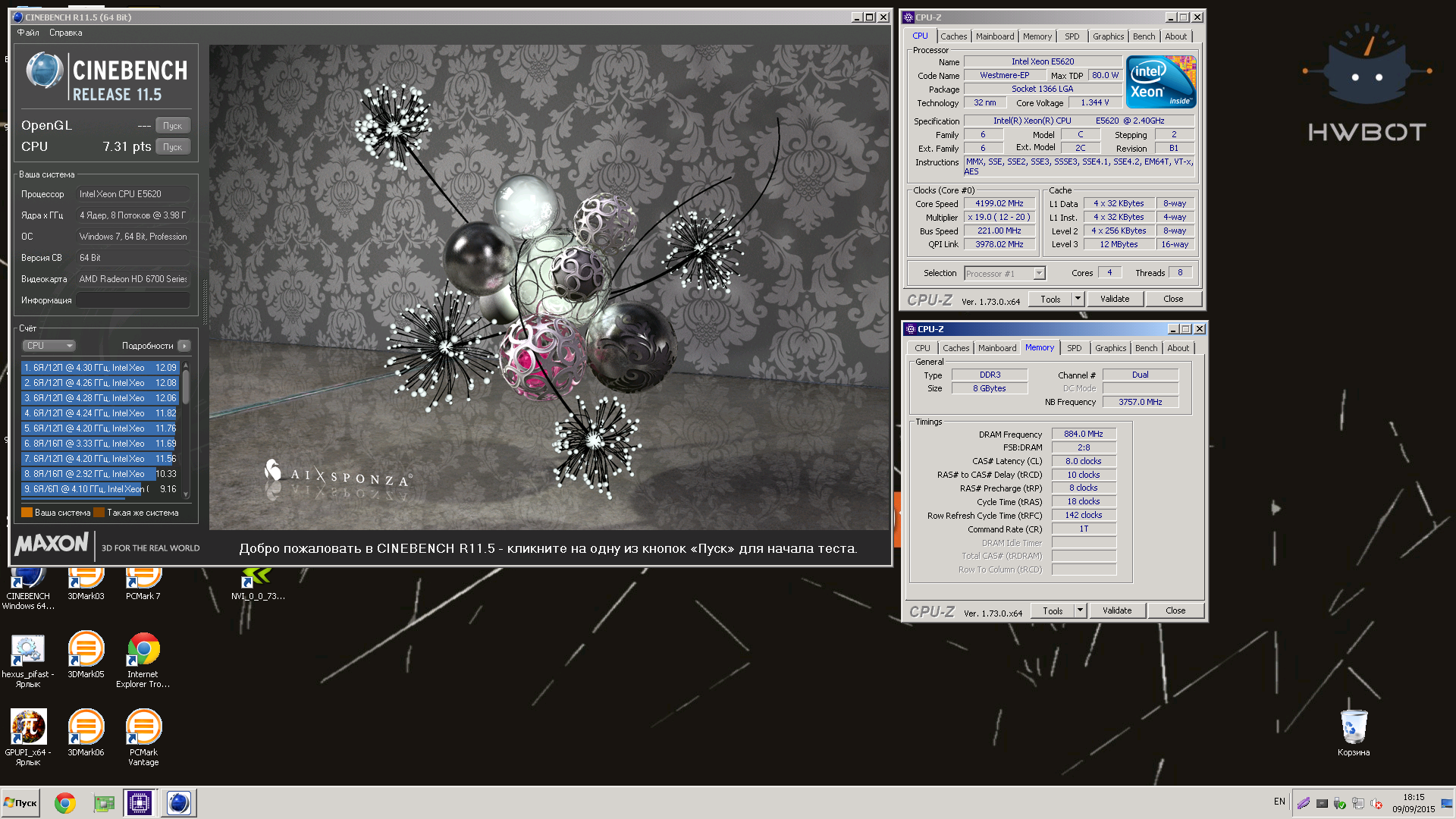Click the green circuit board taskbar icon
The image size is (1456, 819).
click(104, 803)
